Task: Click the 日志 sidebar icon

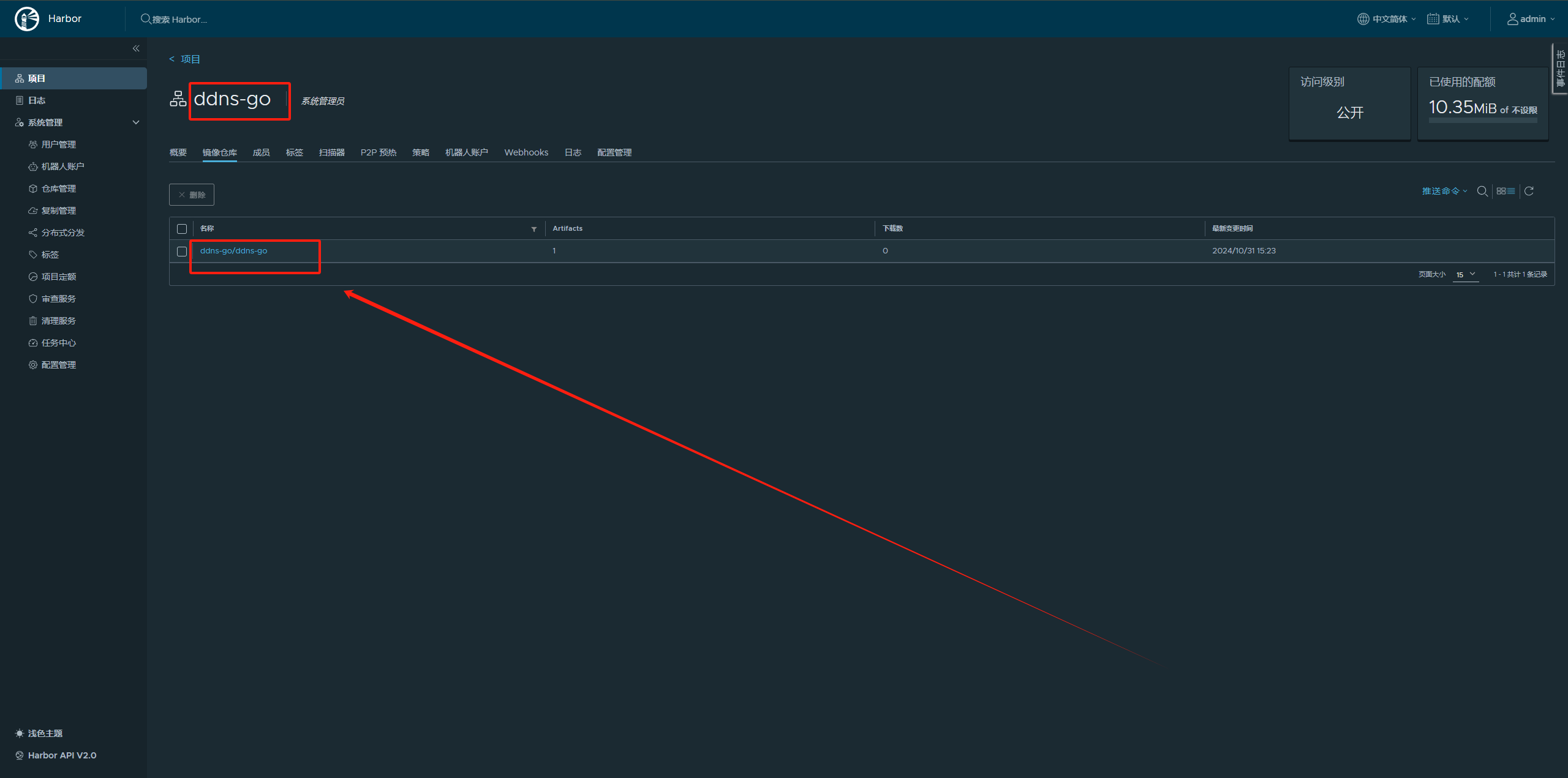Action: click(20, 100)
